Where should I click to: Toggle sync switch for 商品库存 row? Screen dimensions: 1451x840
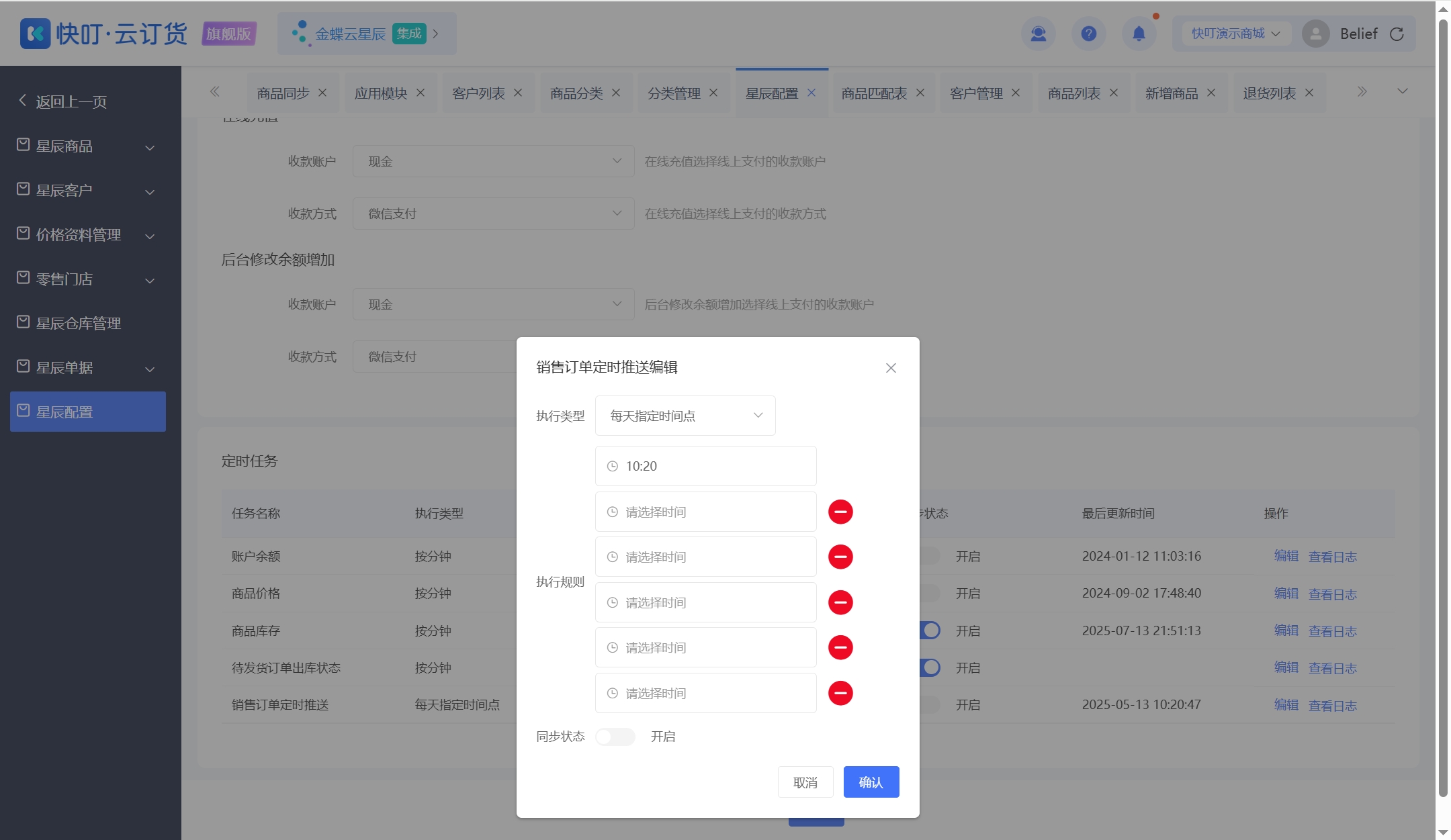pyautogui.click(x=930, y=631)
